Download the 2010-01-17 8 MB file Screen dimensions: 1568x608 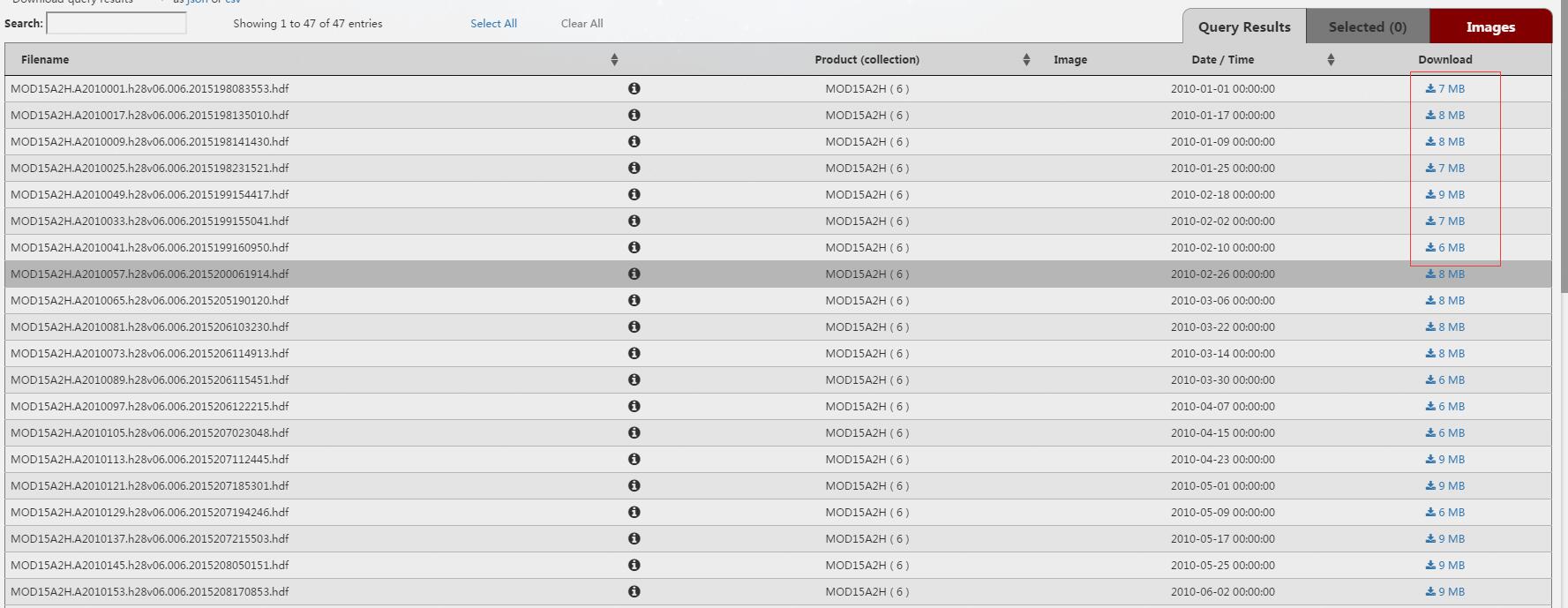(1444, 115)
